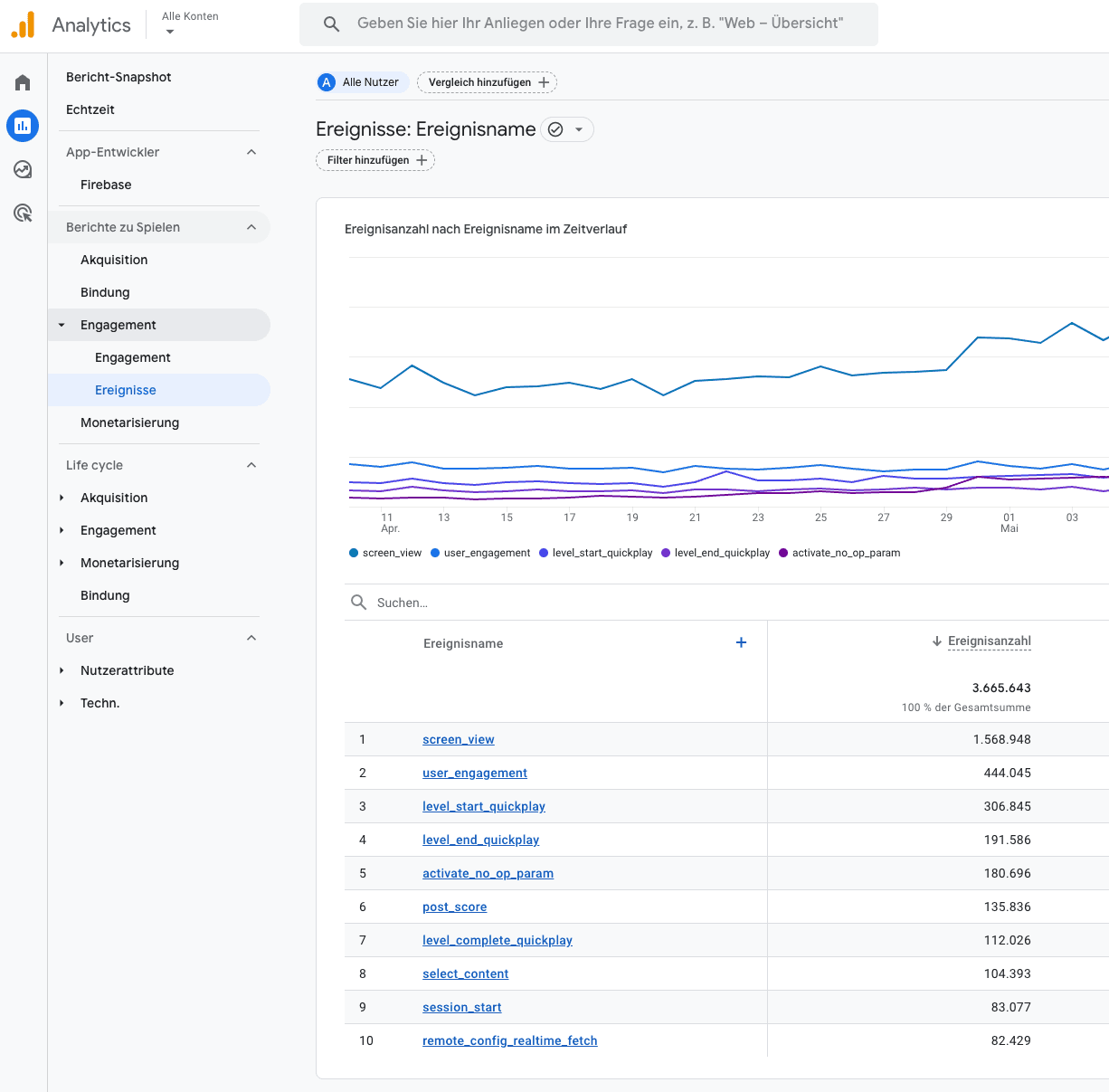Click the plus icon beside Ereignisname column
Viewport: 1109px width, 1092px height.
(x=741, y=642)
